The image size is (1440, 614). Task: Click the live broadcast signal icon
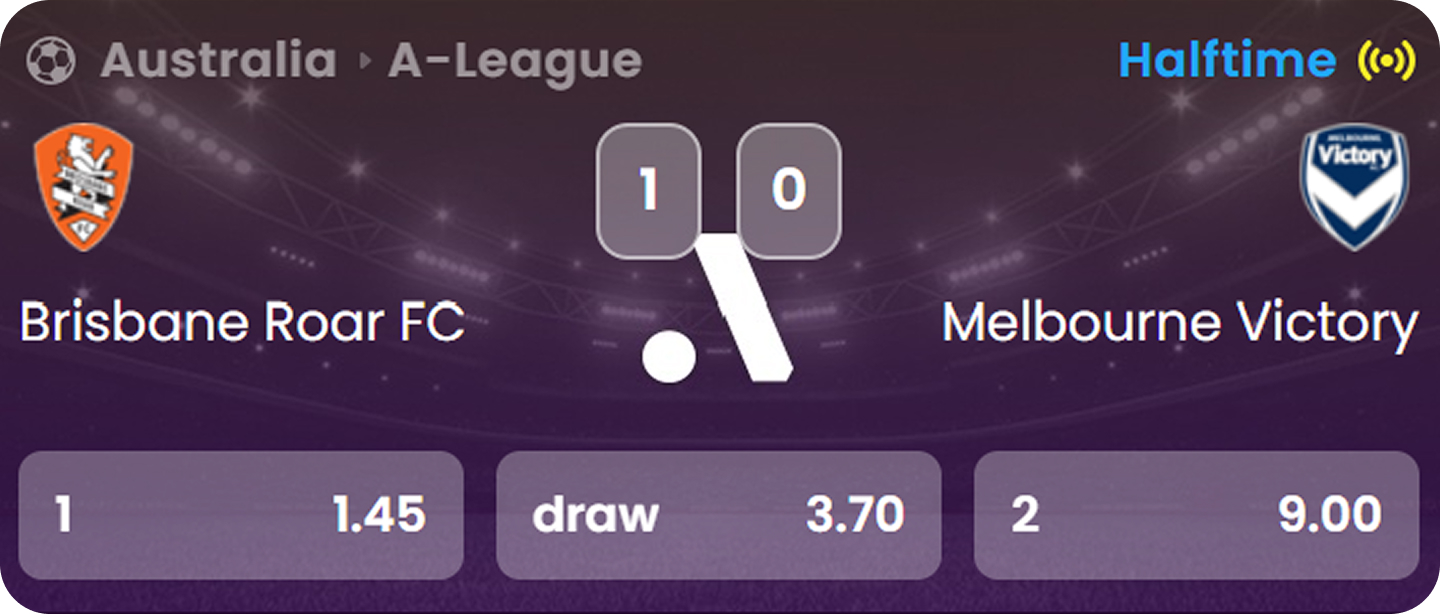[1386, 61]
